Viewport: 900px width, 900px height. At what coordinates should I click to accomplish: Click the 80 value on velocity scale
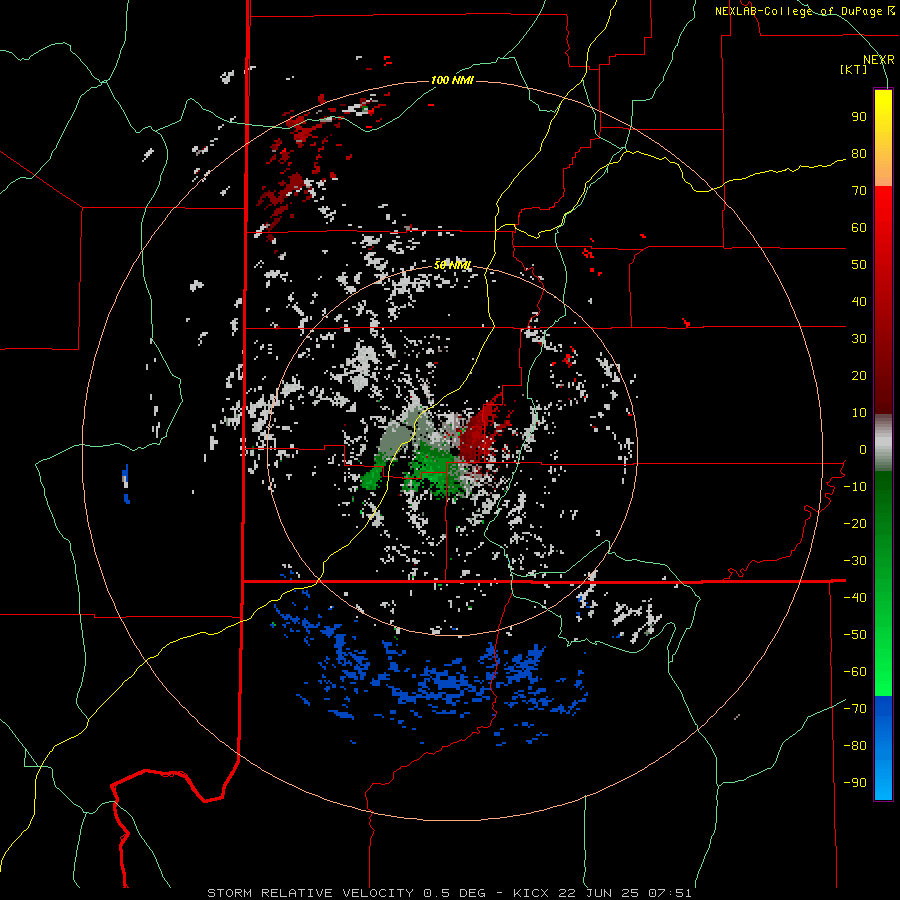pos(859,154)
